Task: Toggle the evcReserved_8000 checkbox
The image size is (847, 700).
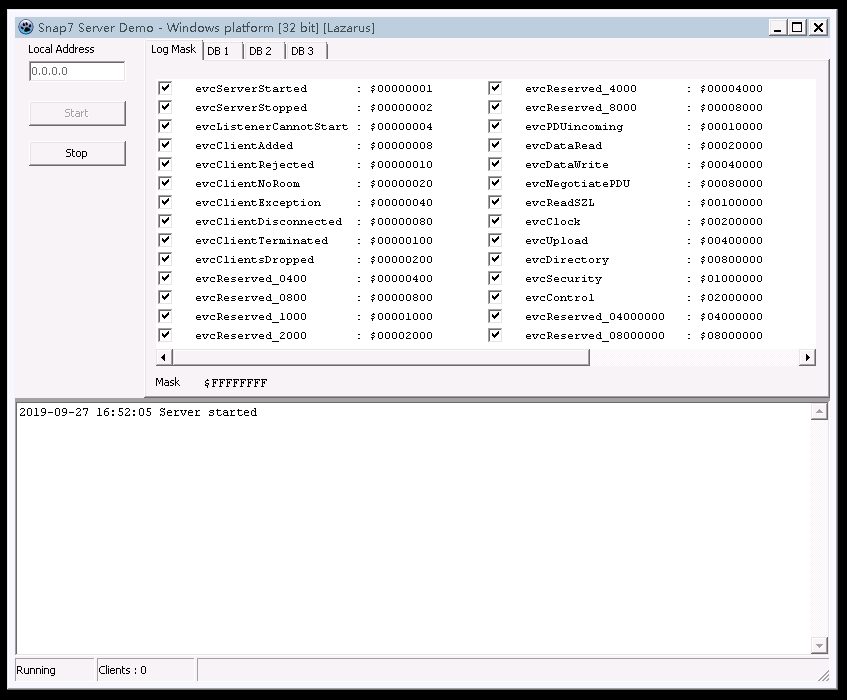Action: [495, 107]
